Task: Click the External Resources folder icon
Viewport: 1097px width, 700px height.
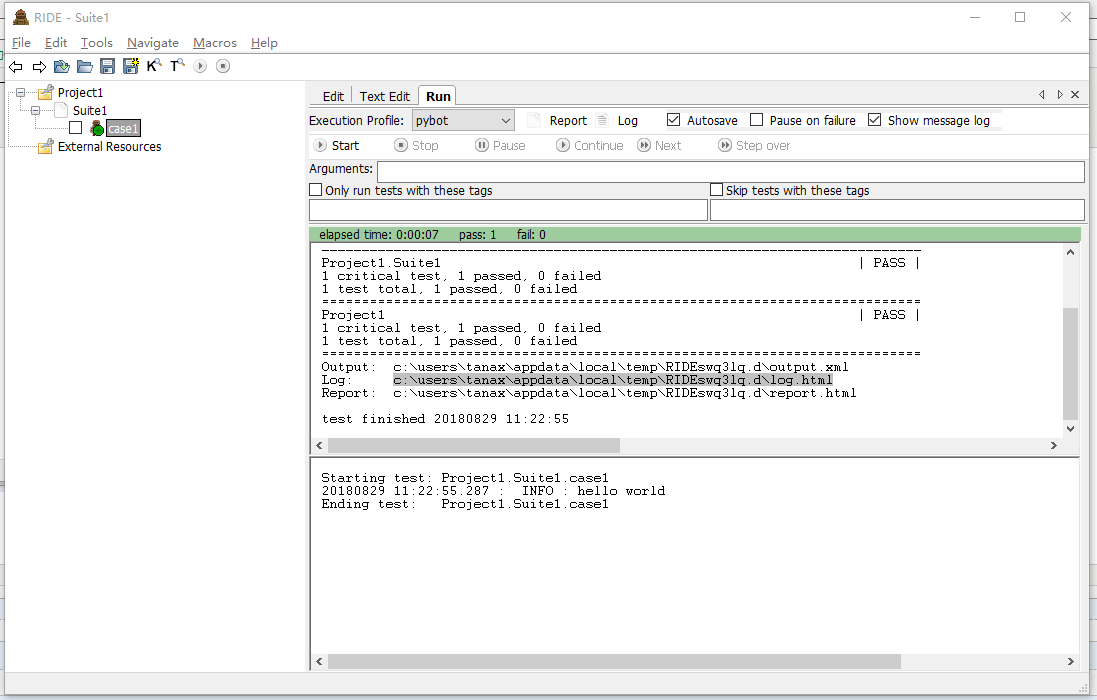Action: click(45, 146)
